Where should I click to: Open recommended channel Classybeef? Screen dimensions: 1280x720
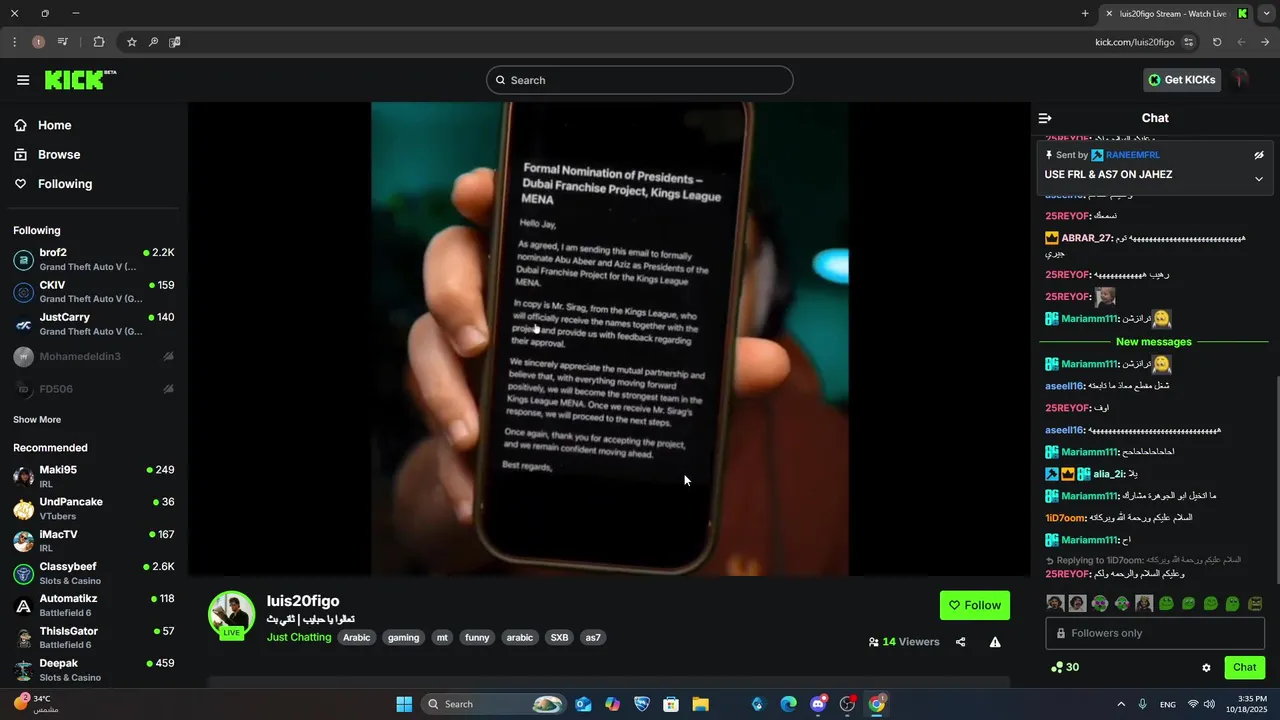coord(93,573)
